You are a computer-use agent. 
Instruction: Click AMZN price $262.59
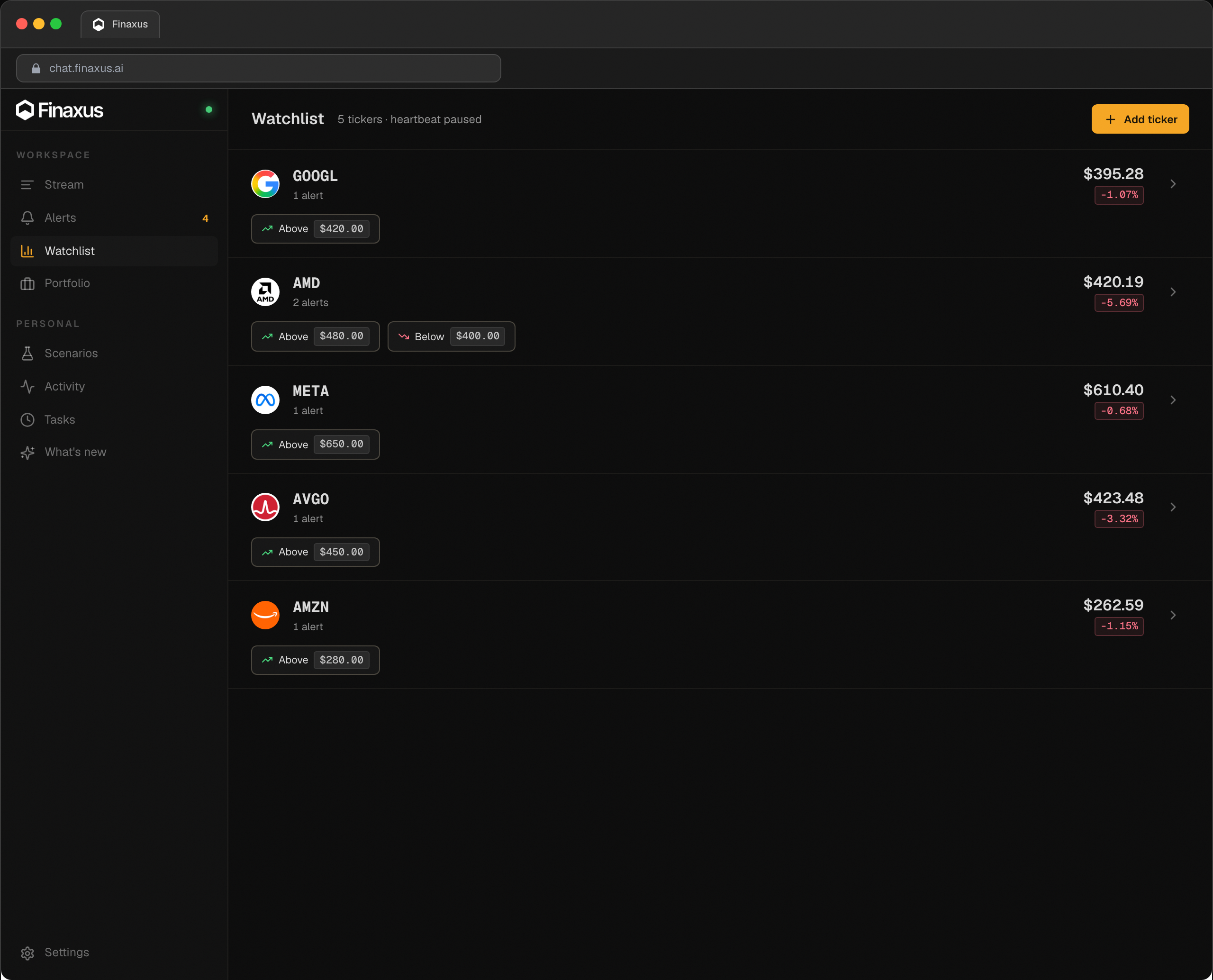point(1113,605)
